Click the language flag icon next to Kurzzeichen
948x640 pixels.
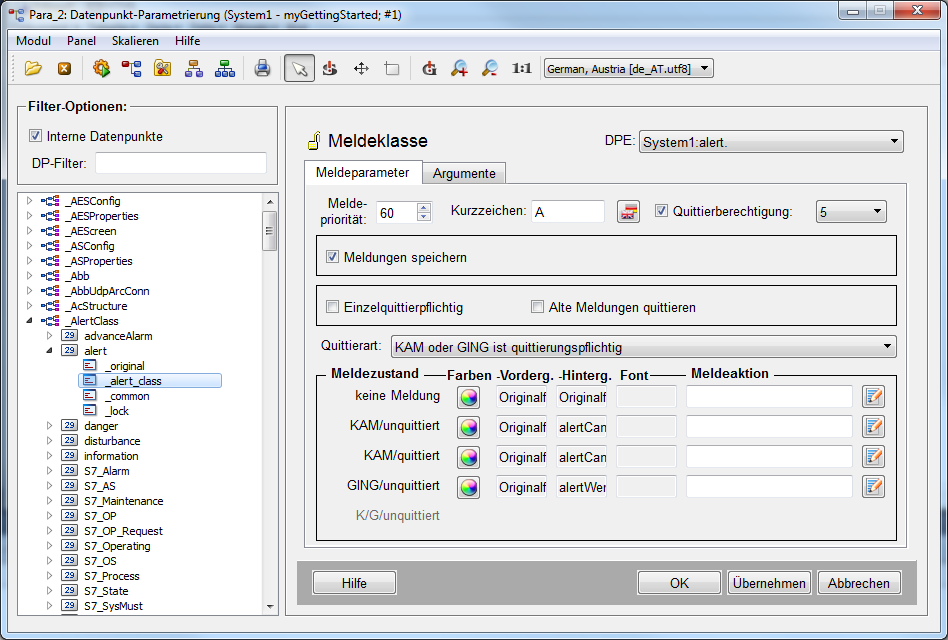[628, 212]
